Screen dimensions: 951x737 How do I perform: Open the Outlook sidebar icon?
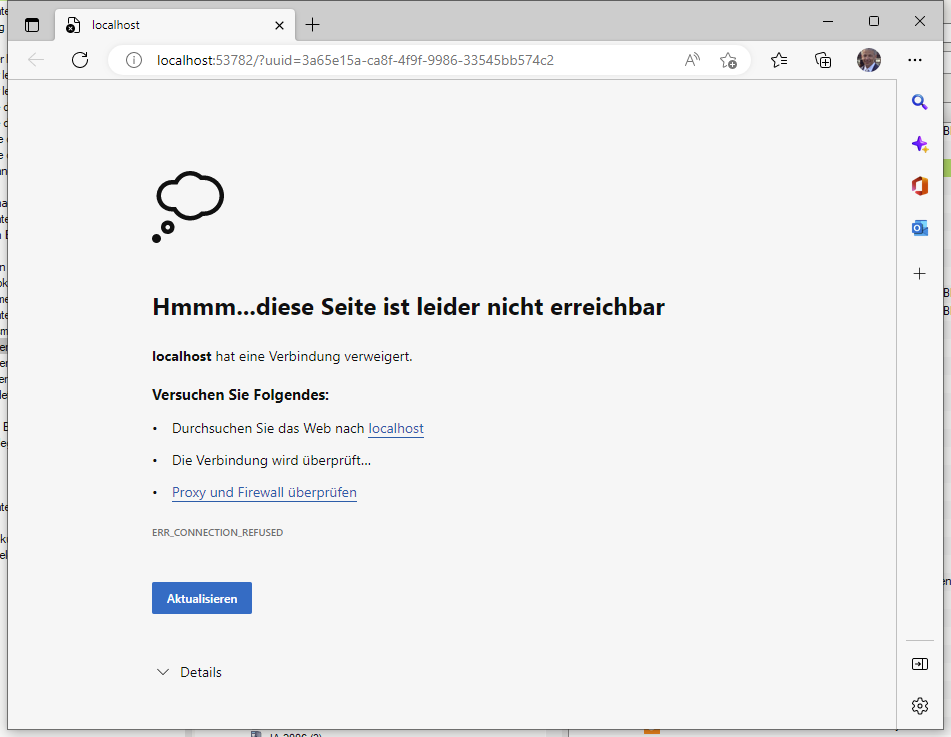point(919,228)
